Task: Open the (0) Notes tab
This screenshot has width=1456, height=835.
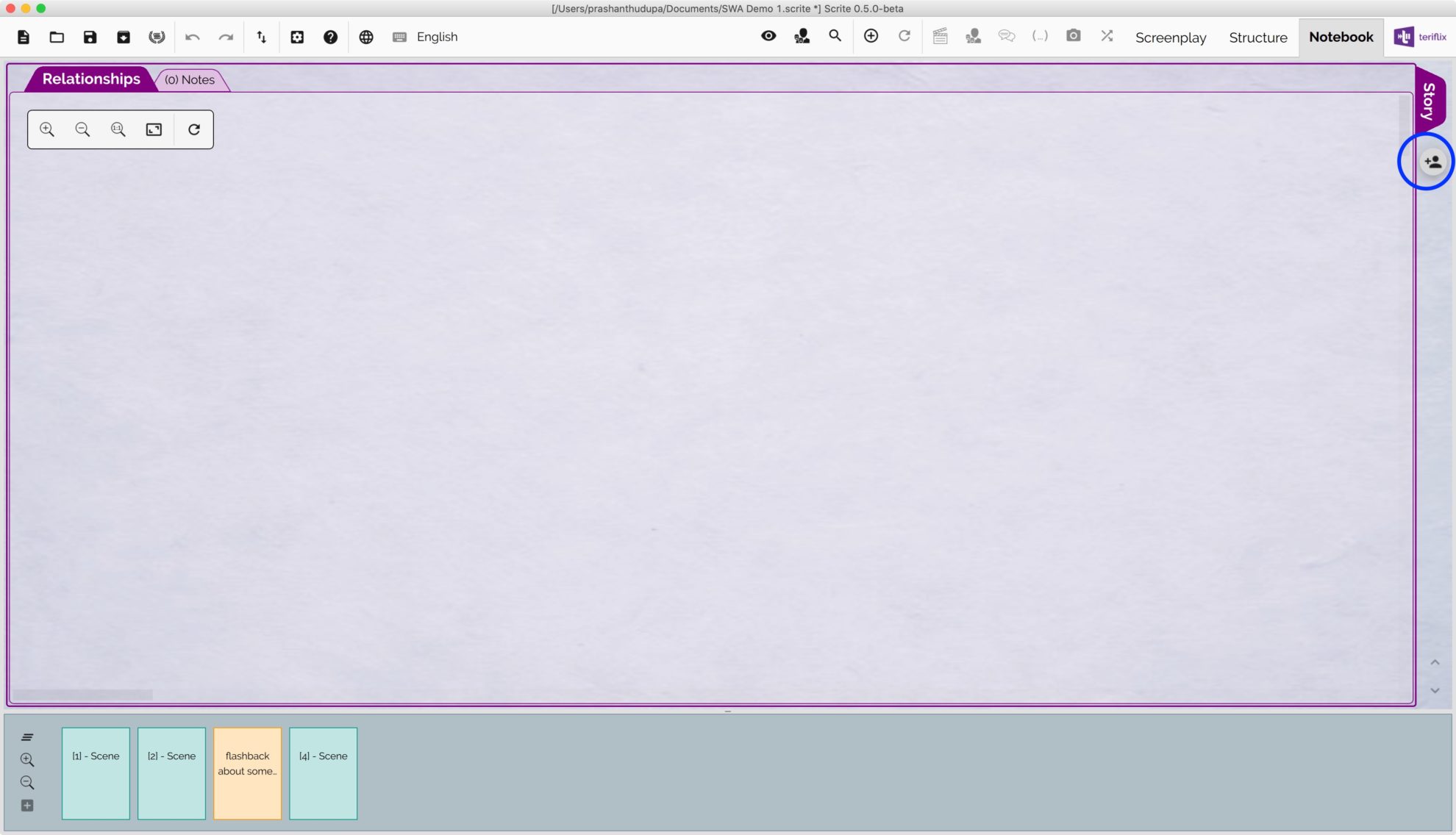Action: click(190, 79)
